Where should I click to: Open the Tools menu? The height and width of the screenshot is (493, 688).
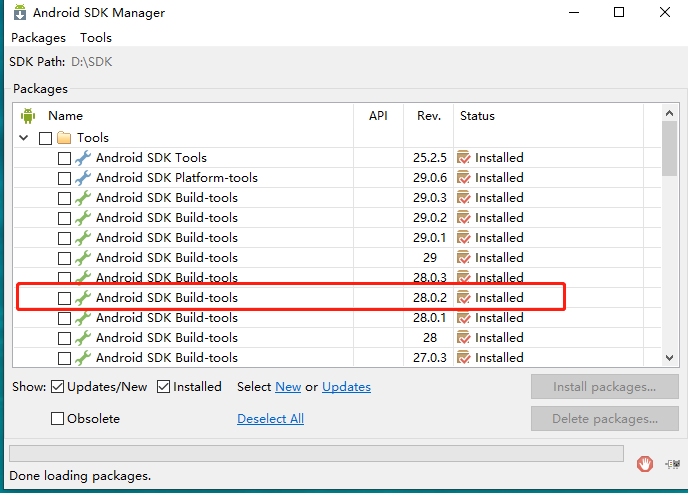tap(96, 38)
